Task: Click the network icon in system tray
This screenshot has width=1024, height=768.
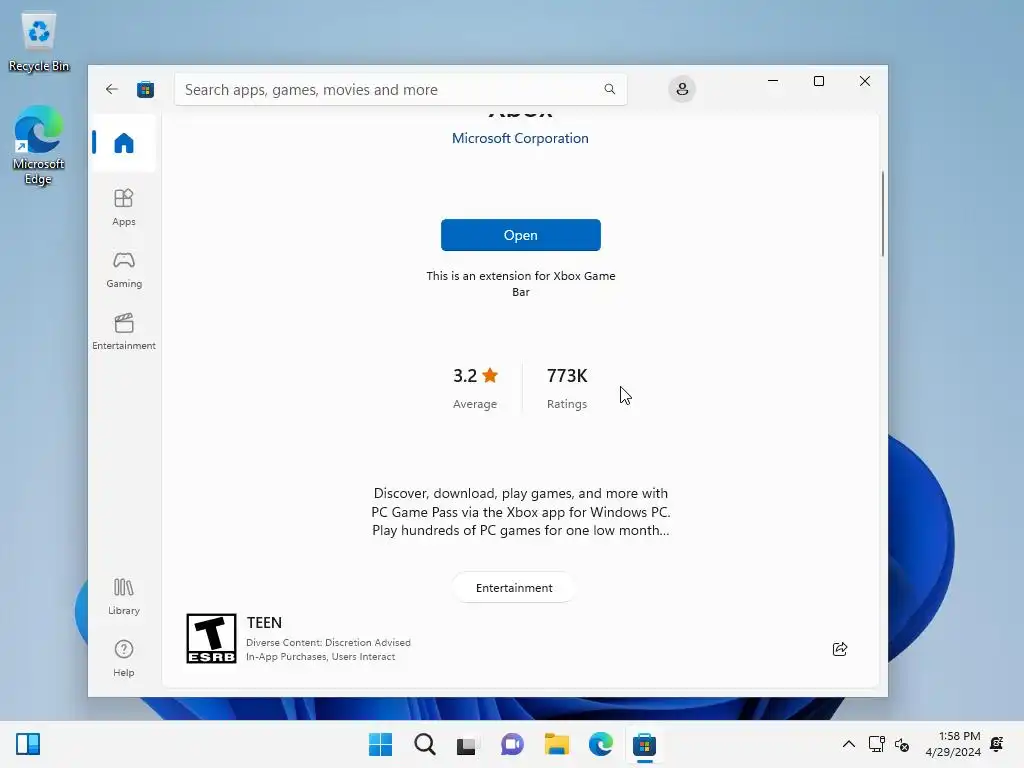Action: coord(876,744)
